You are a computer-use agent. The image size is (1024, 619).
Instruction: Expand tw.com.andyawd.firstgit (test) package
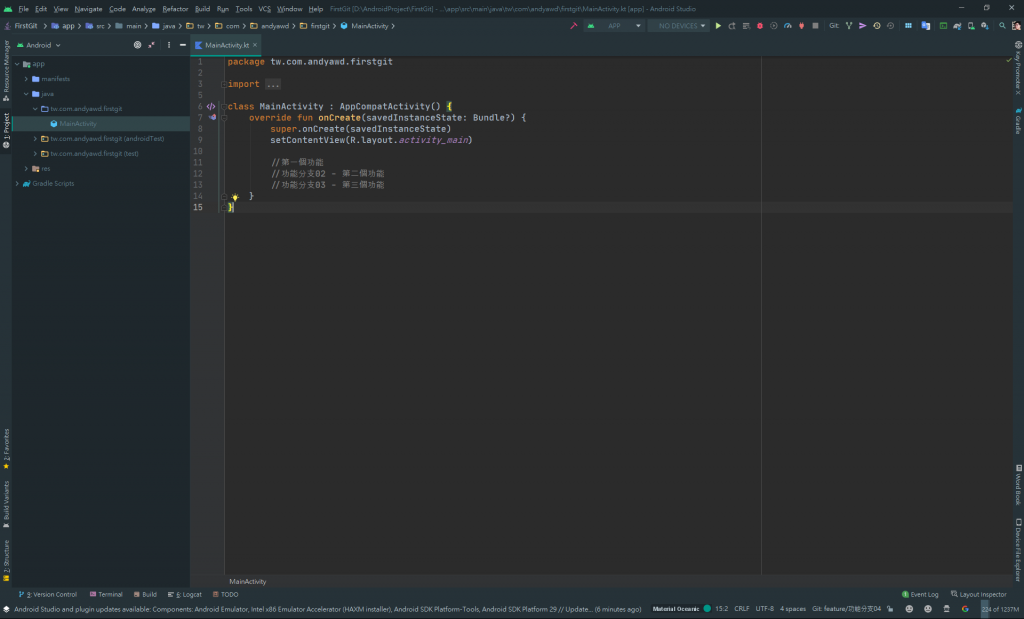pyautogui.click(x=35, y=153)
